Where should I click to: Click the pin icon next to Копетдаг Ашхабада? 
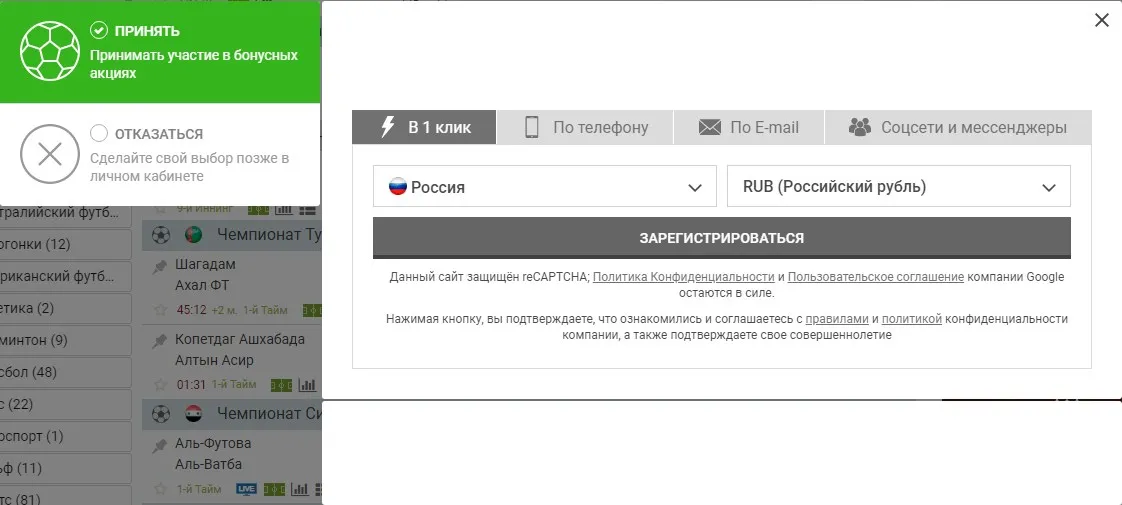[x=160, y=342]
